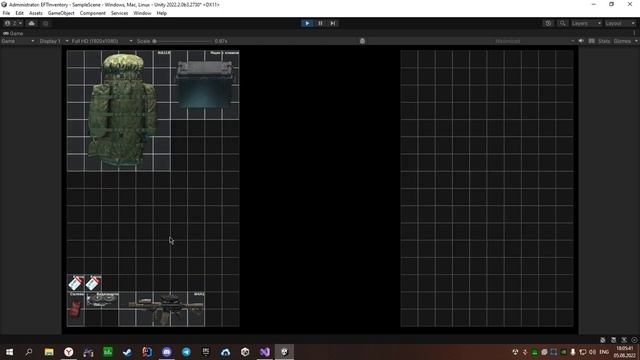Open the Help menu
640x360 pixels.
click(162, 13)
